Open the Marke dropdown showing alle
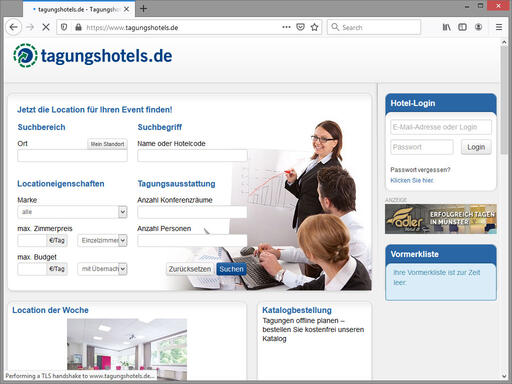The image size is (512, 384). pyautogui.click(x=72, y=212)
